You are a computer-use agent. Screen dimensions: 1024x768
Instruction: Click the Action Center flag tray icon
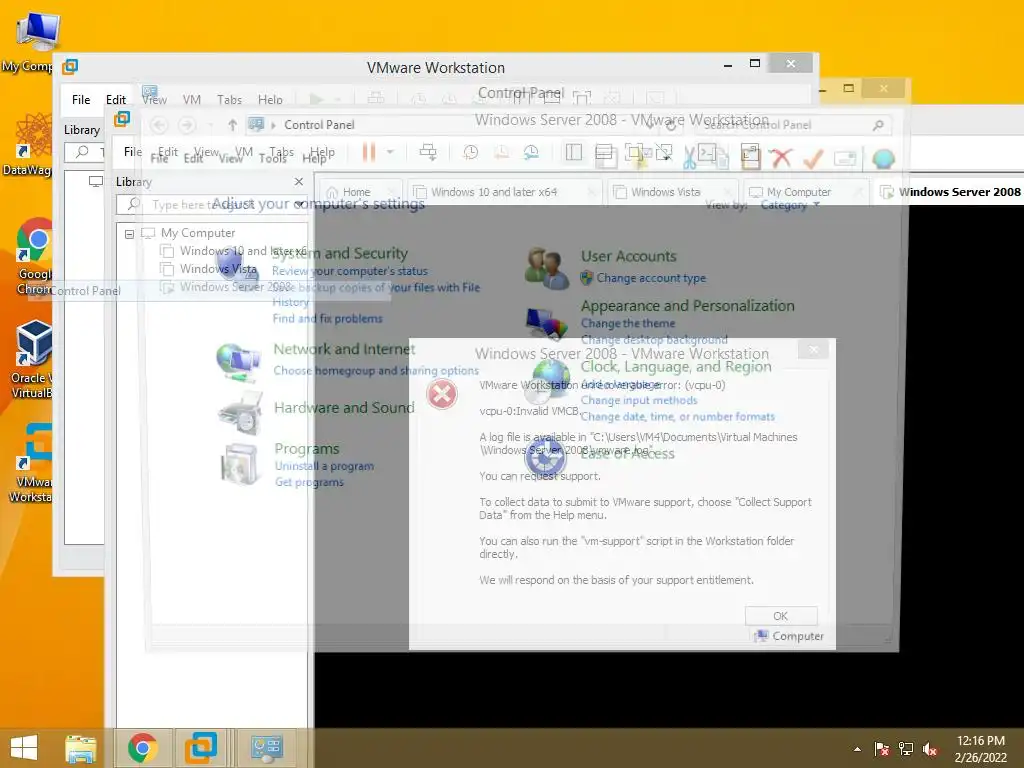click(882, 749)
